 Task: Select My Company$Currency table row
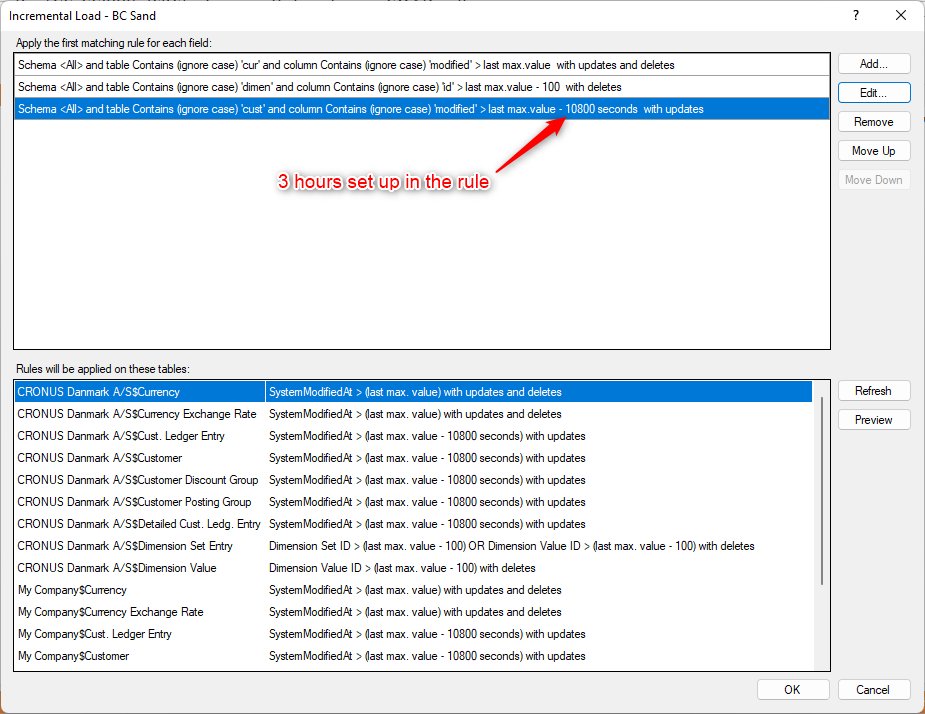point(414,590)
